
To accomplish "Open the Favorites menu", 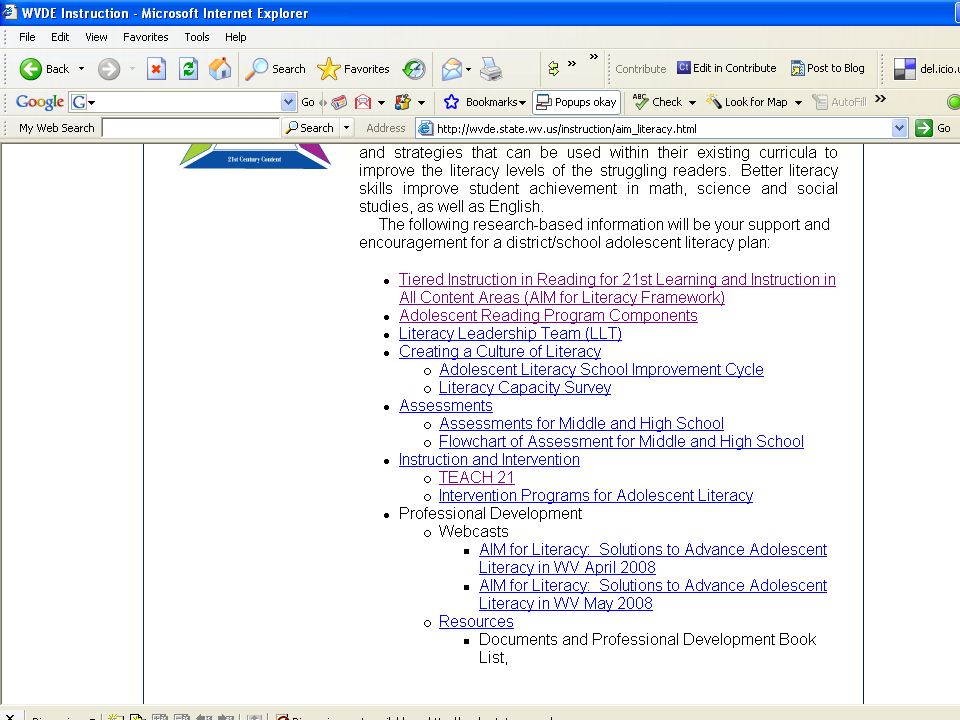I will coord(146,37).
